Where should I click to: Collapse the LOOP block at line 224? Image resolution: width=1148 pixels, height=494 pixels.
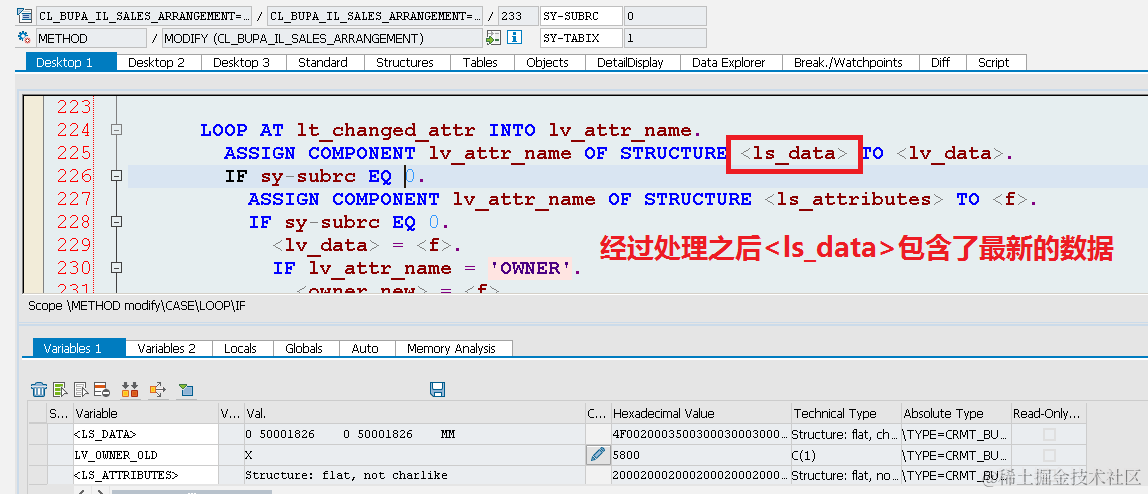tap(116, 130)
